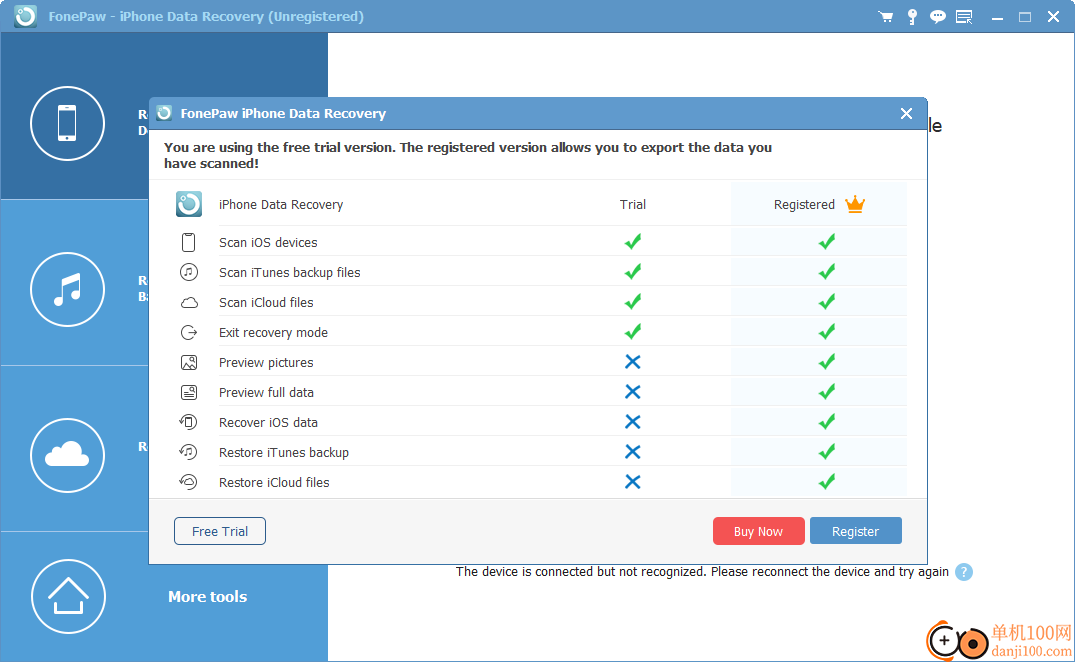Open the menu list icon in title bar
Viewport: 1075px width, 662px height.
[964, 16]
